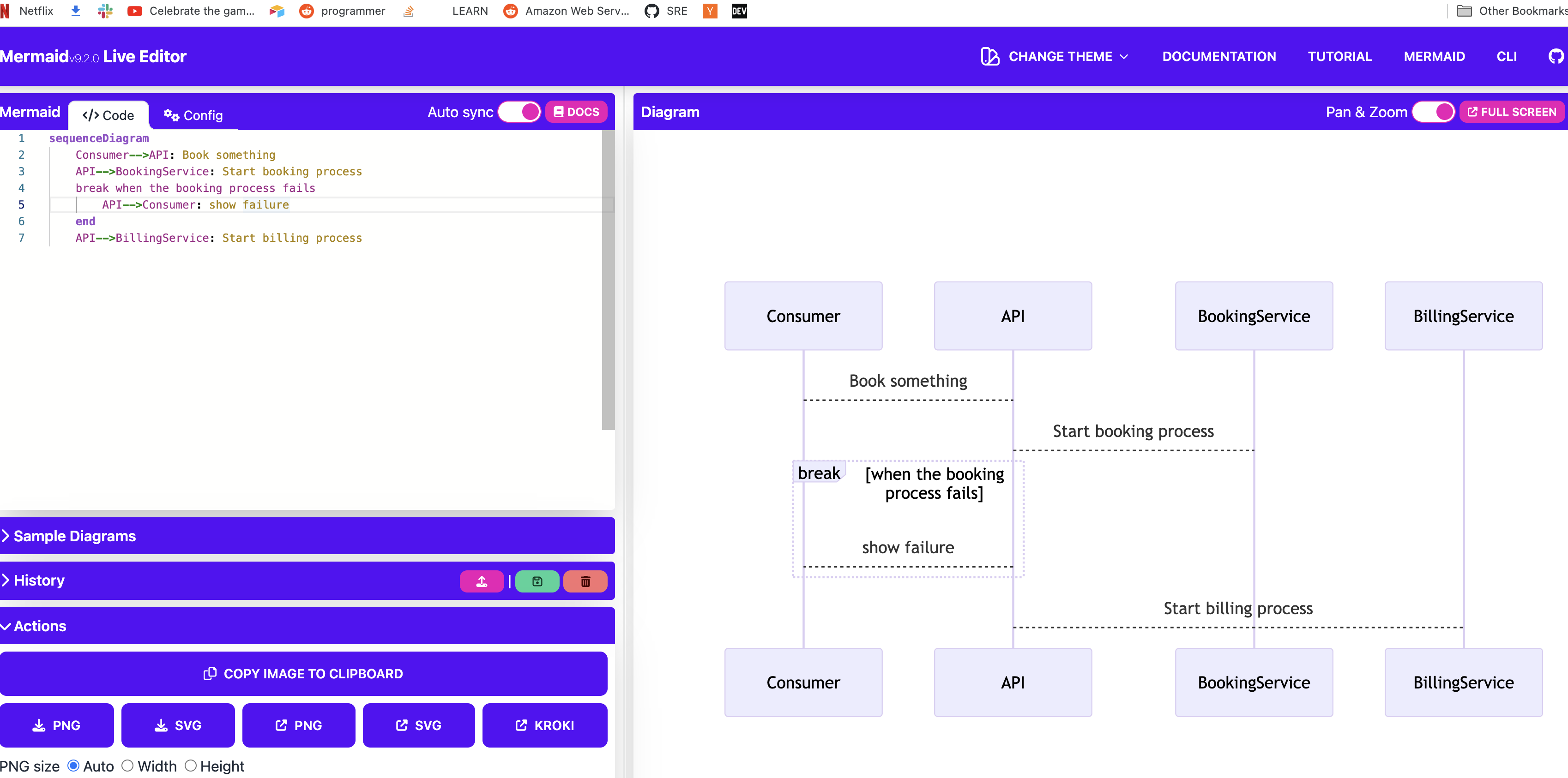1568x778 pixels.
Task: Expand the Sample Diagrams section
Action: pos(74,536)
